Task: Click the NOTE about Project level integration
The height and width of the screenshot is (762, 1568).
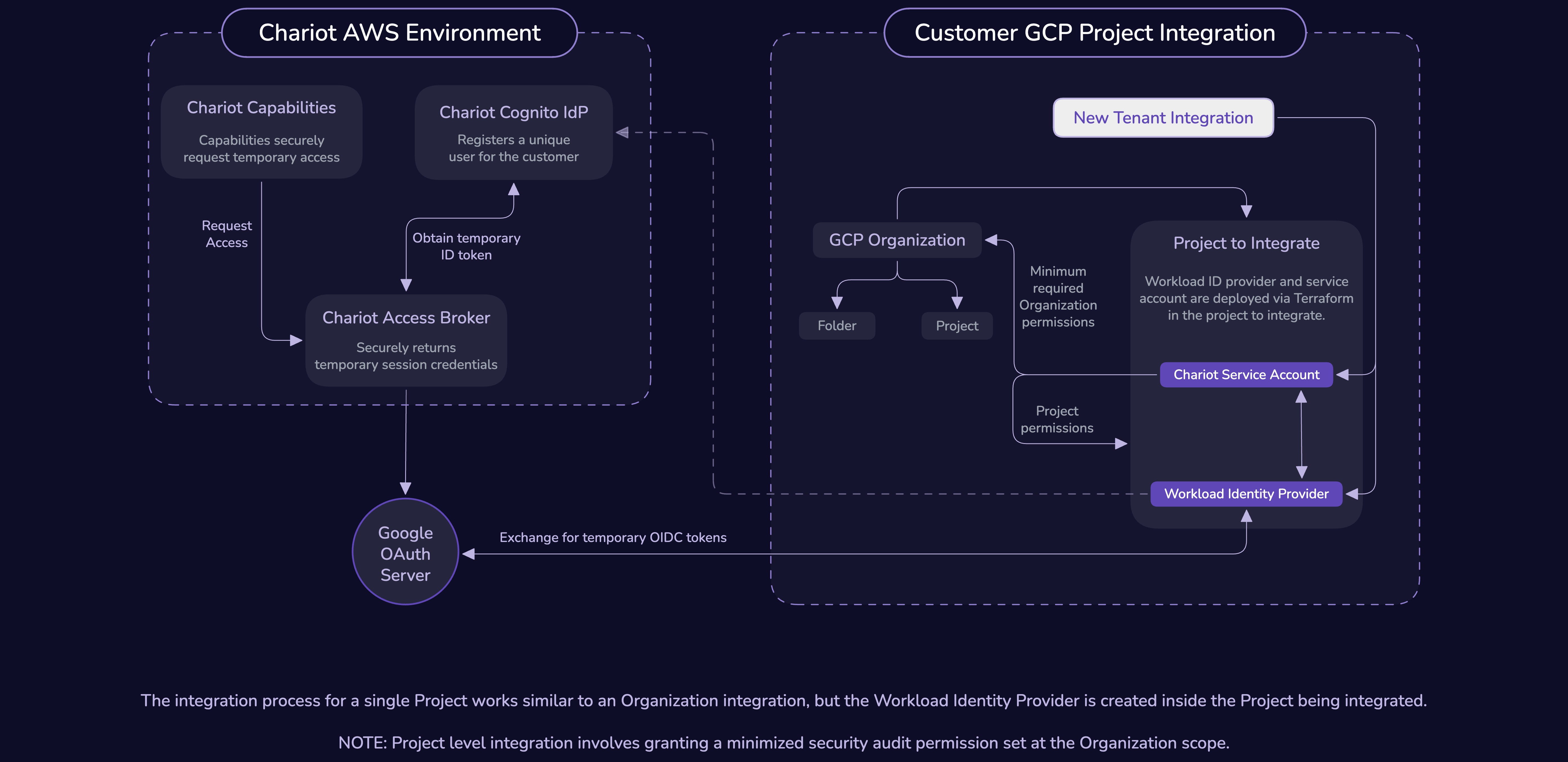Action: pyautogui.click(x=784, y=743)
